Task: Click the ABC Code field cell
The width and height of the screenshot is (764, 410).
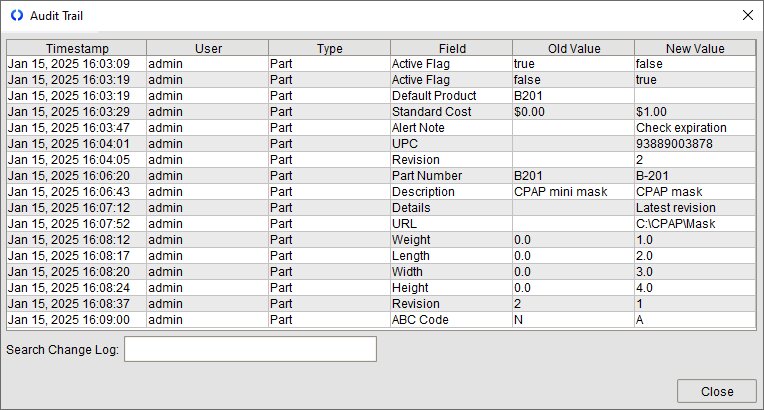Action: 450,320
